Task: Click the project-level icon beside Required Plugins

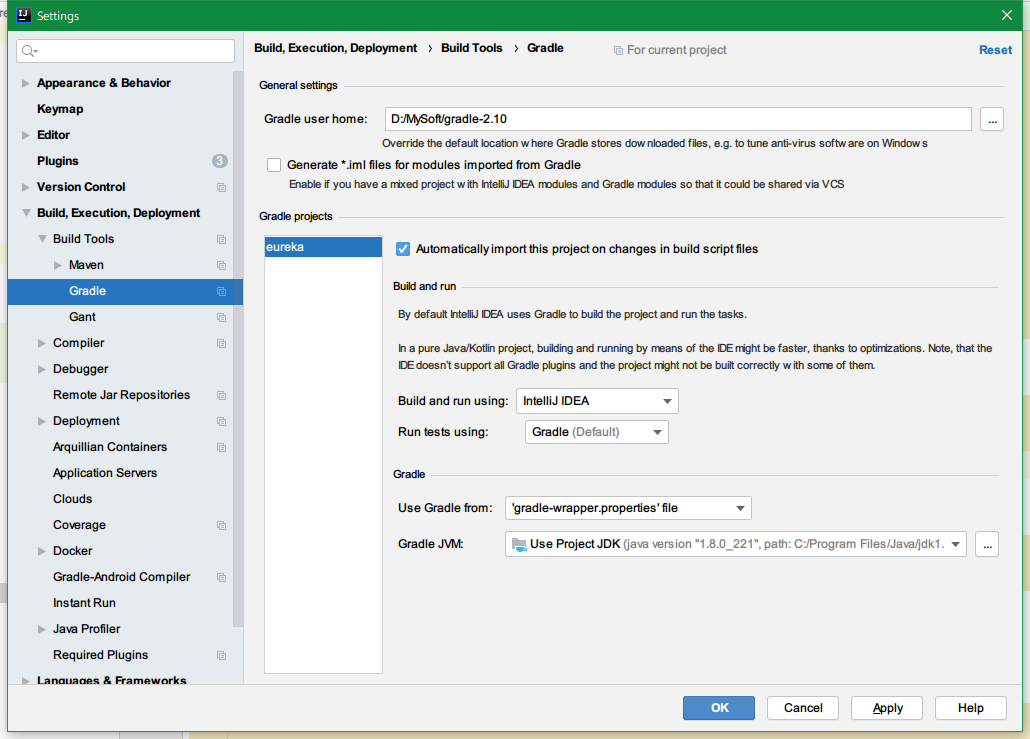Action: point(221,655)
